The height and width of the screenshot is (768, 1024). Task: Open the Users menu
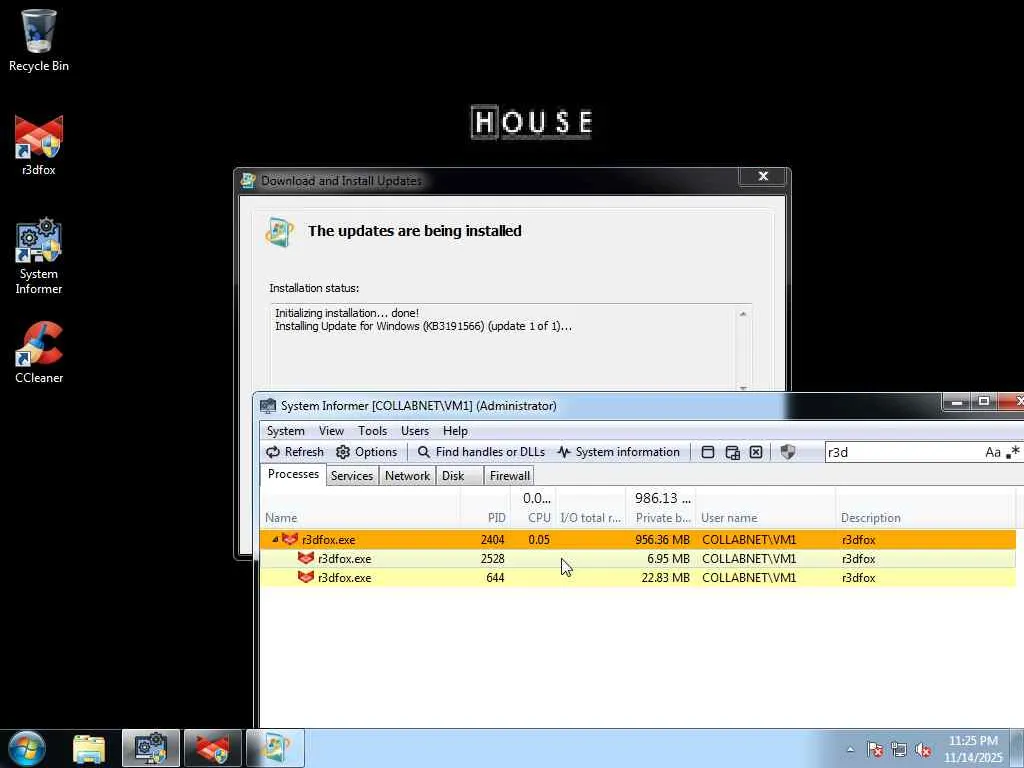(415, 431)
